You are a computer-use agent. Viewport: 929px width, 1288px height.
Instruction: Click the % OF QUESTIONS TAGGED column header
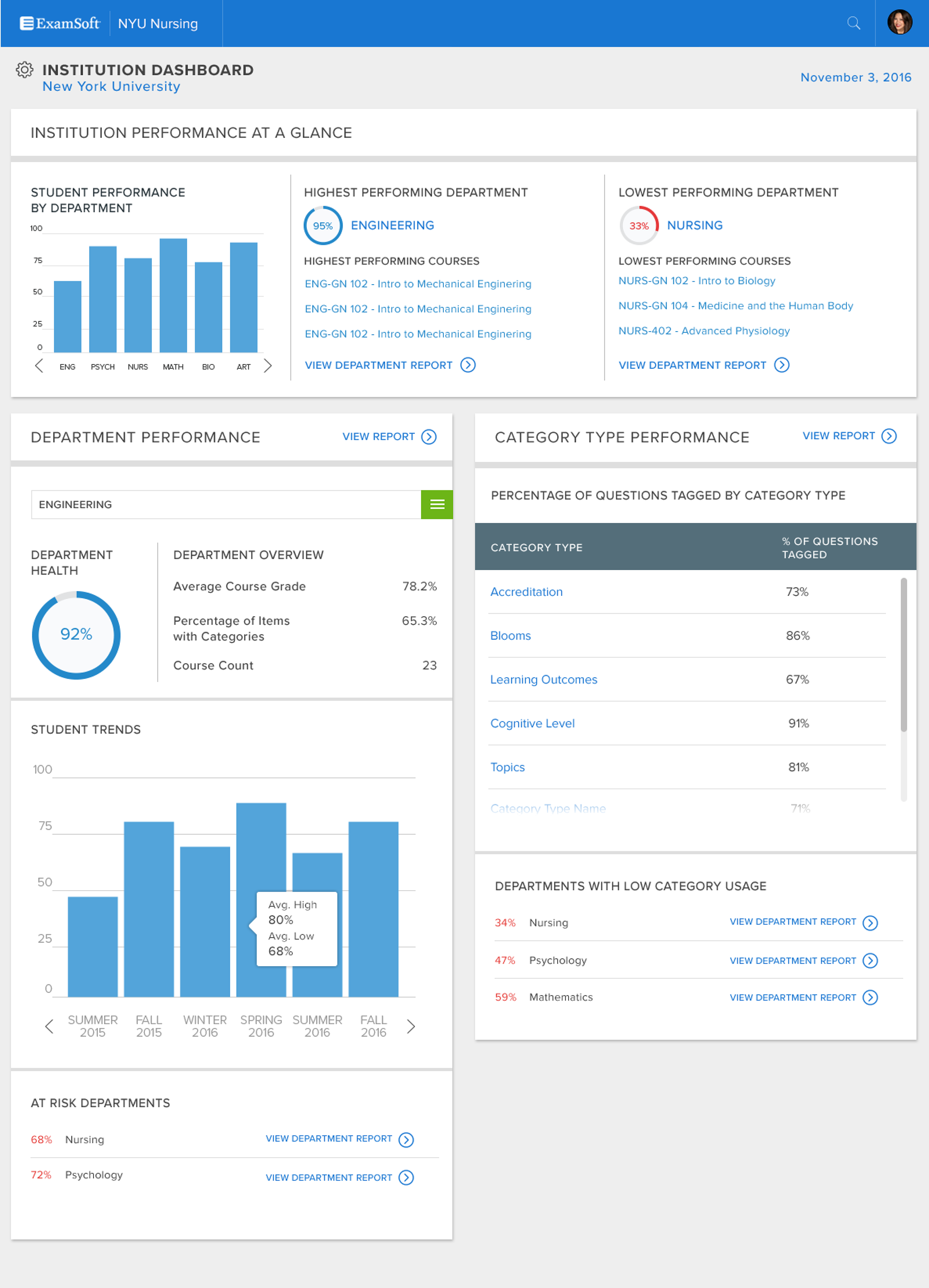830,547
